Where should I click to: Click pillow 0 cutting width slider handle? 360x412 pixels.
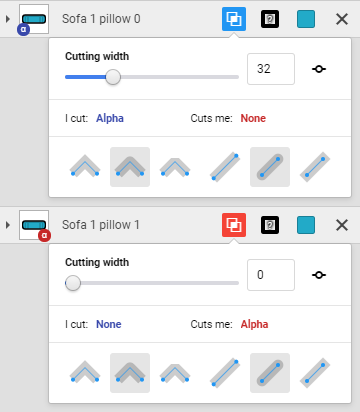point(113,77)
